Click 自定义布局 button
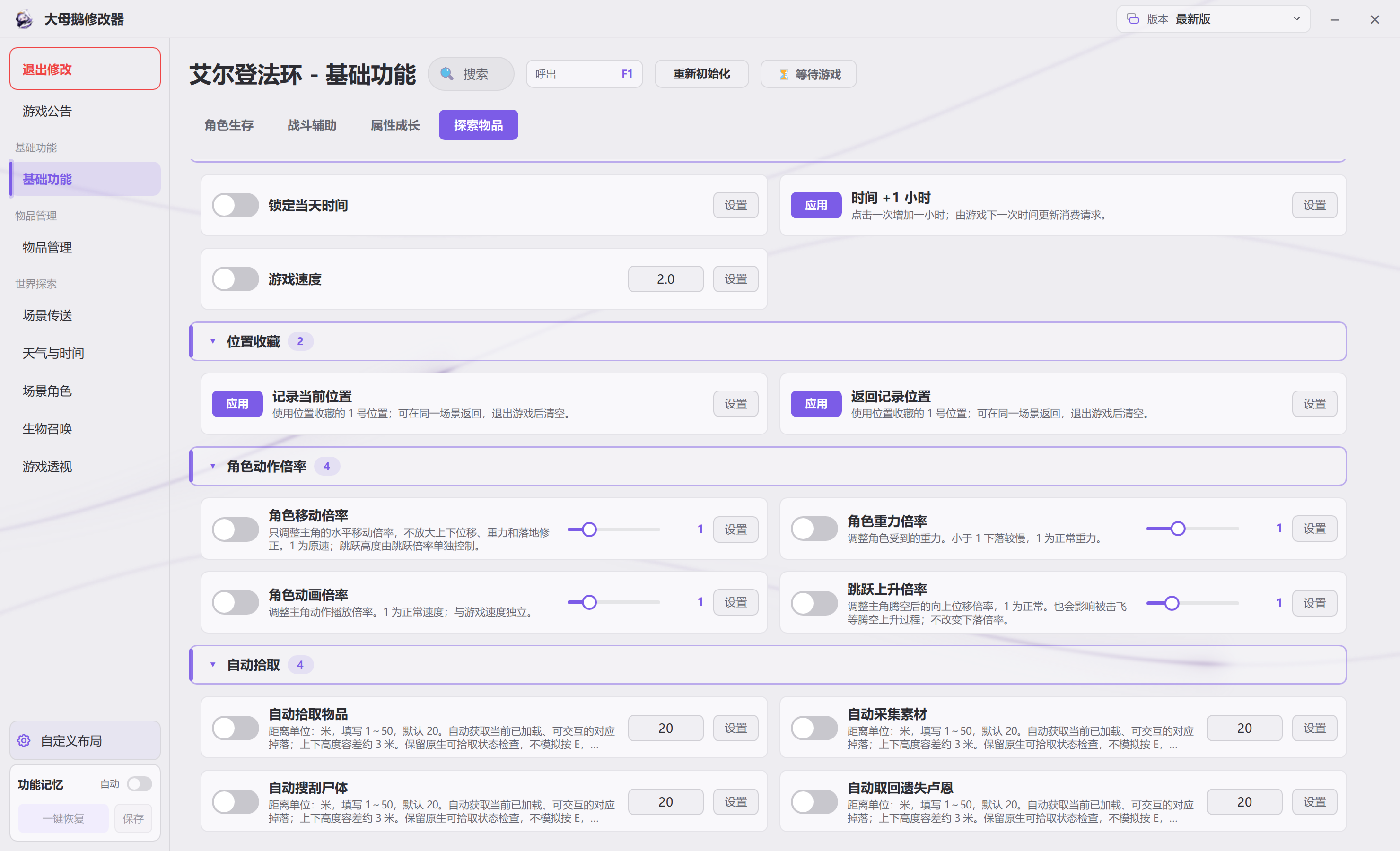The image size is (1400, 851). (85, 740)
